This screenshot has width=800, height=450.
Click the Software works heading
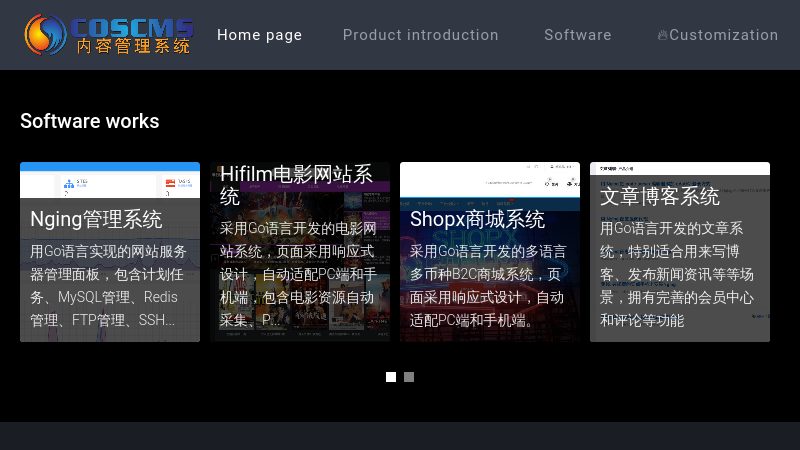click(90, 121)
